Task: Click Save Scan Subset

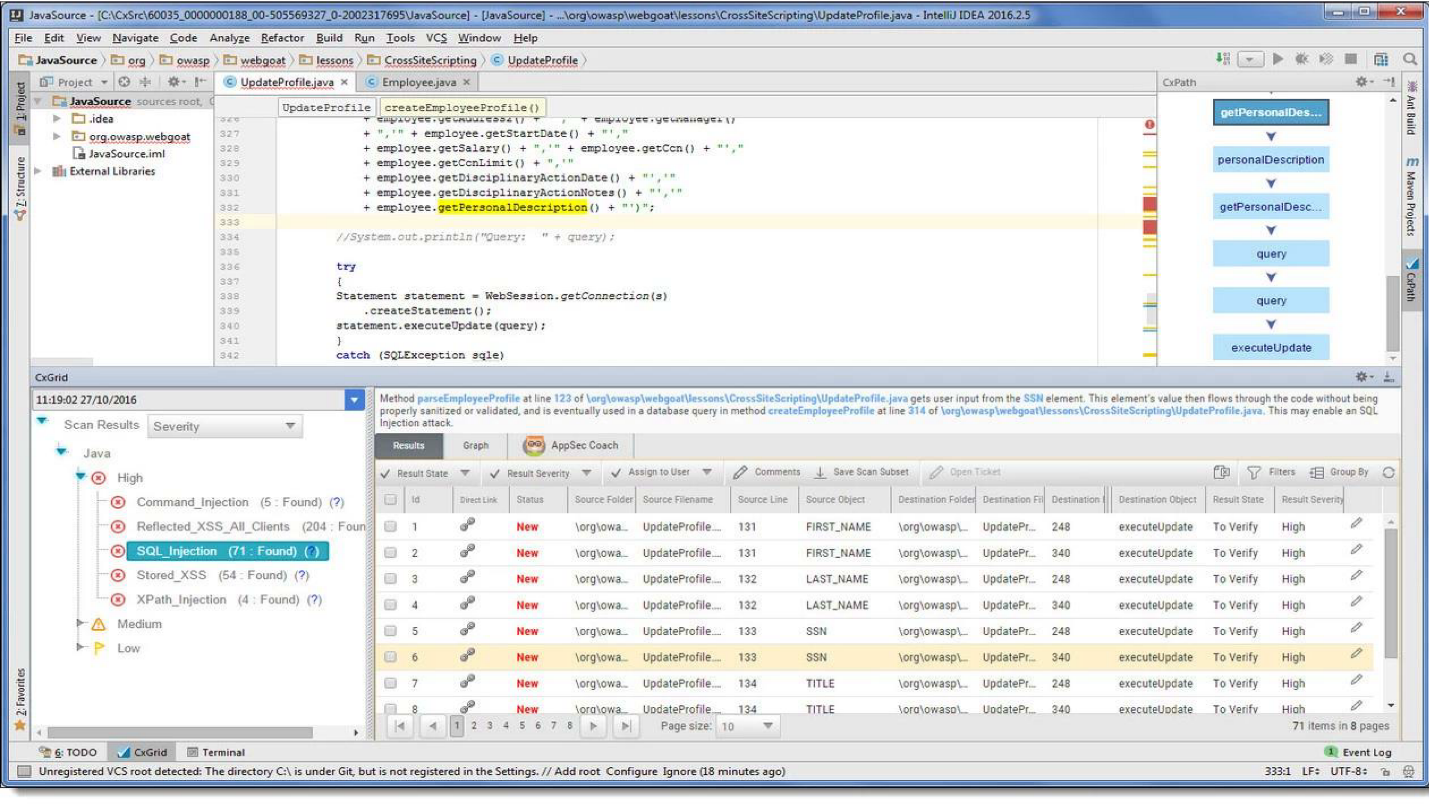Action: click(861, 473)
